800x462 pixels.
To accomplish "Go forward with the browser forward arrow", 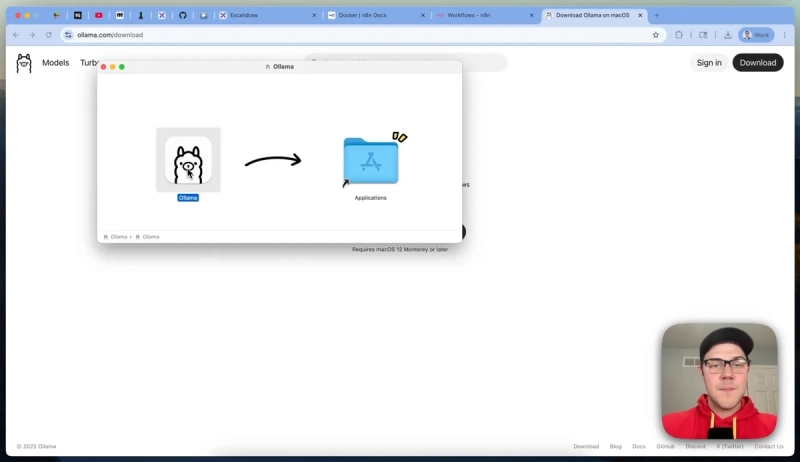I will 32,35.
